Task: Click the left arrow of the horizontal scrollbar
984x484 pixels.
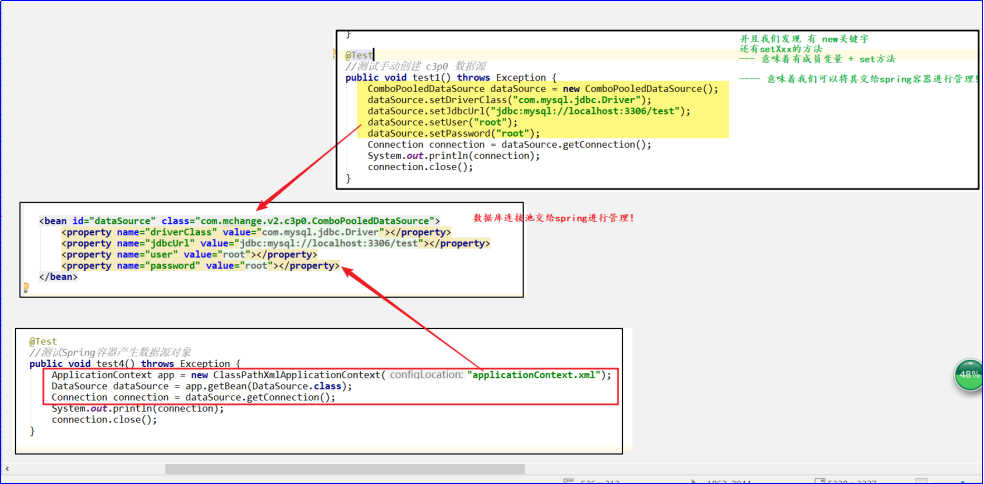Action: [x=8, y=469]
